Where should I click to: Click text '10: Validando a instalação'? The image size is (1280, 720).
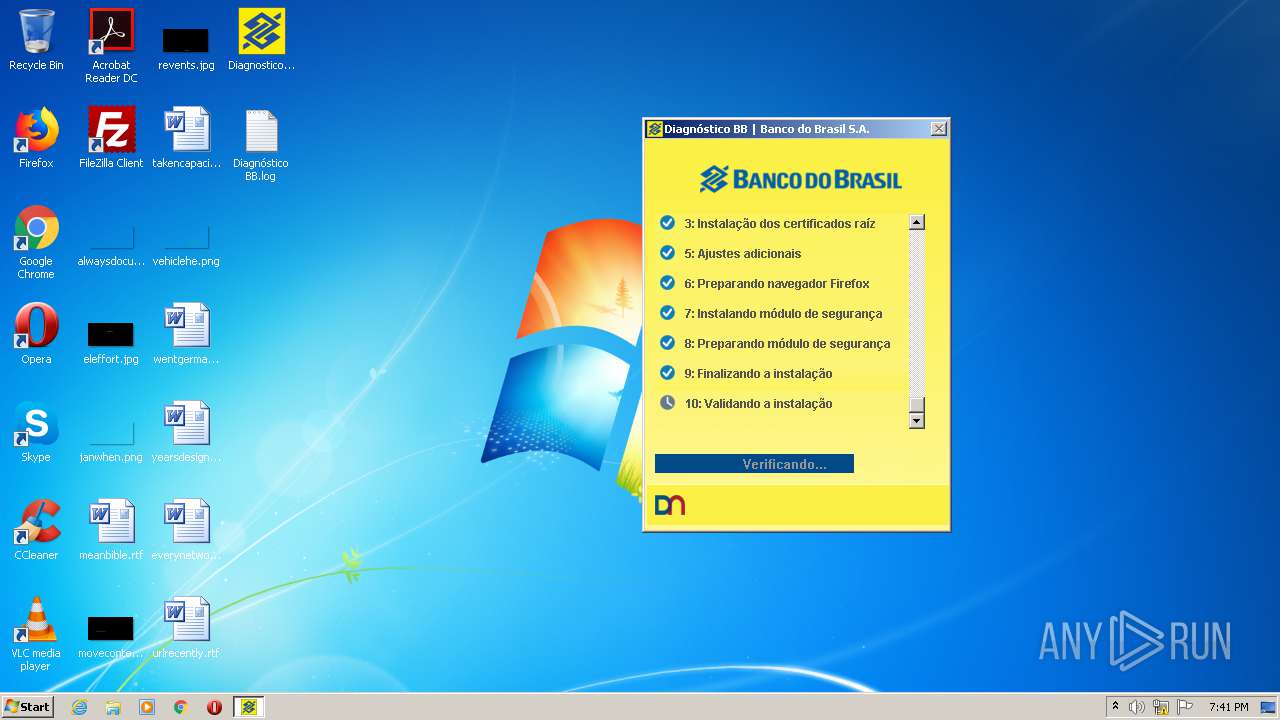pos(758,404)
